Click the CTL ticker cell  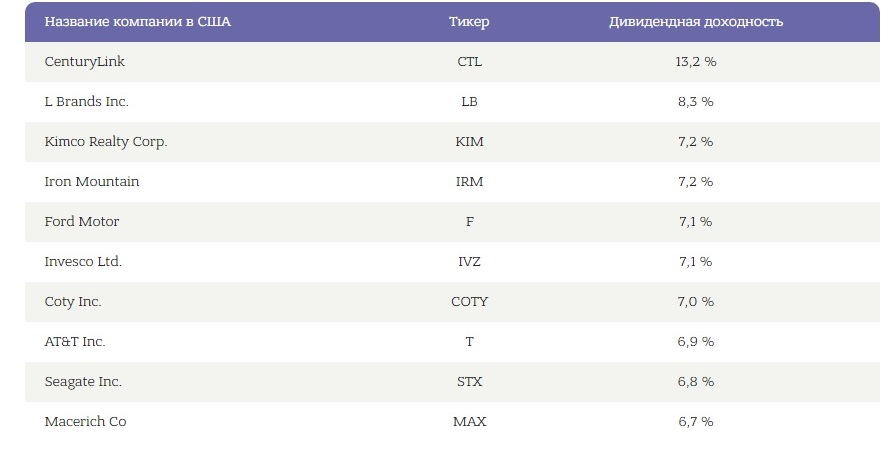tap(469, 62)
